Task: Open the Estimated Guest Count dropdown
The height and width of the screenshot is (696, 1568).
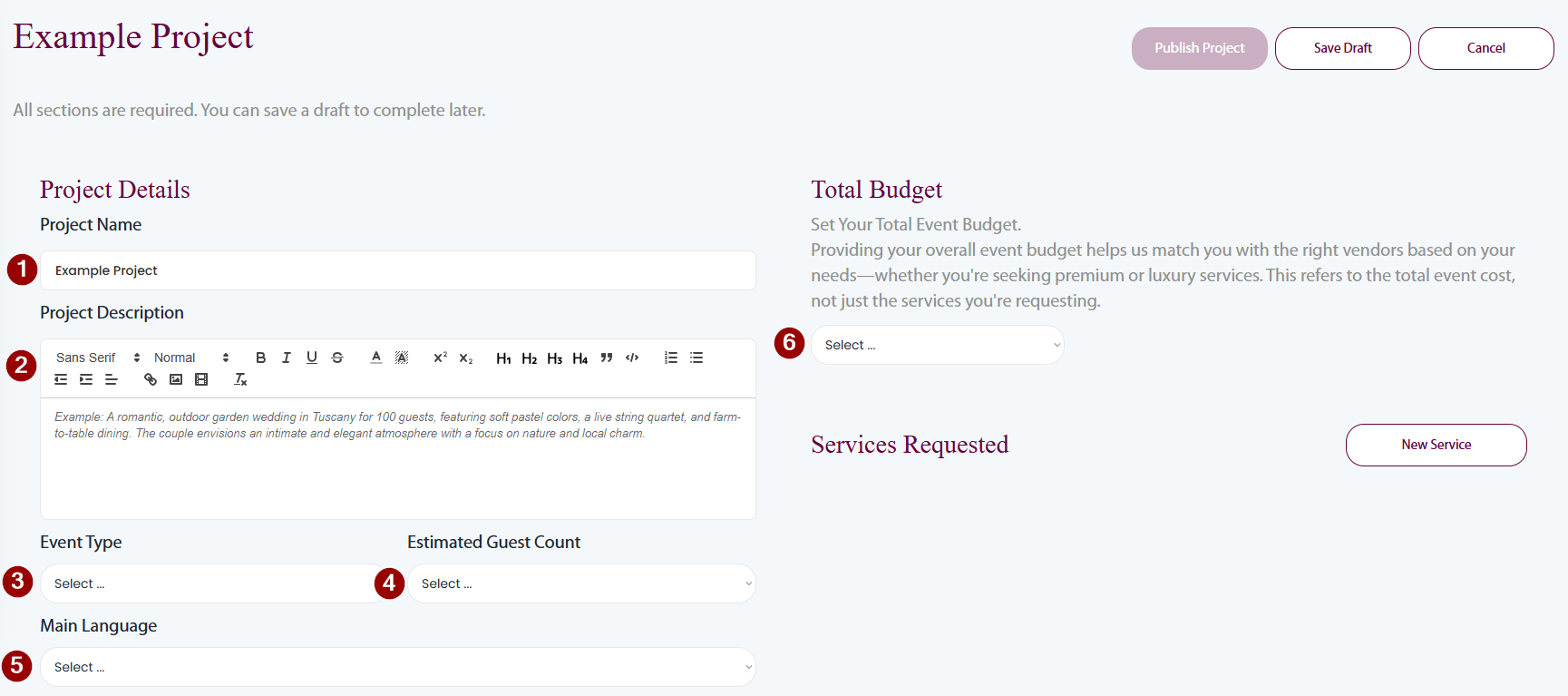Action: (x=581, y=583)
